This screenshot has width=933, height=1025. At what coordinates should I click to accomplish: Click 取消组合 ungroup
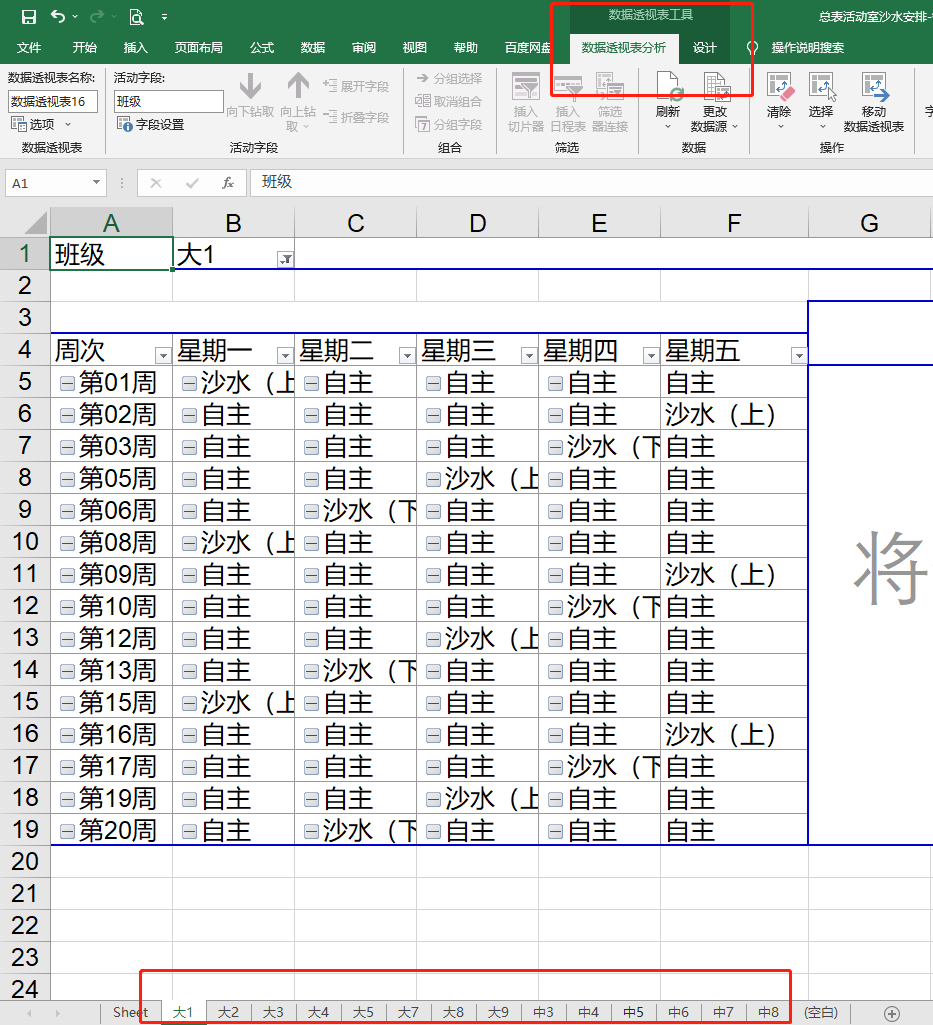tap(449, 101)
